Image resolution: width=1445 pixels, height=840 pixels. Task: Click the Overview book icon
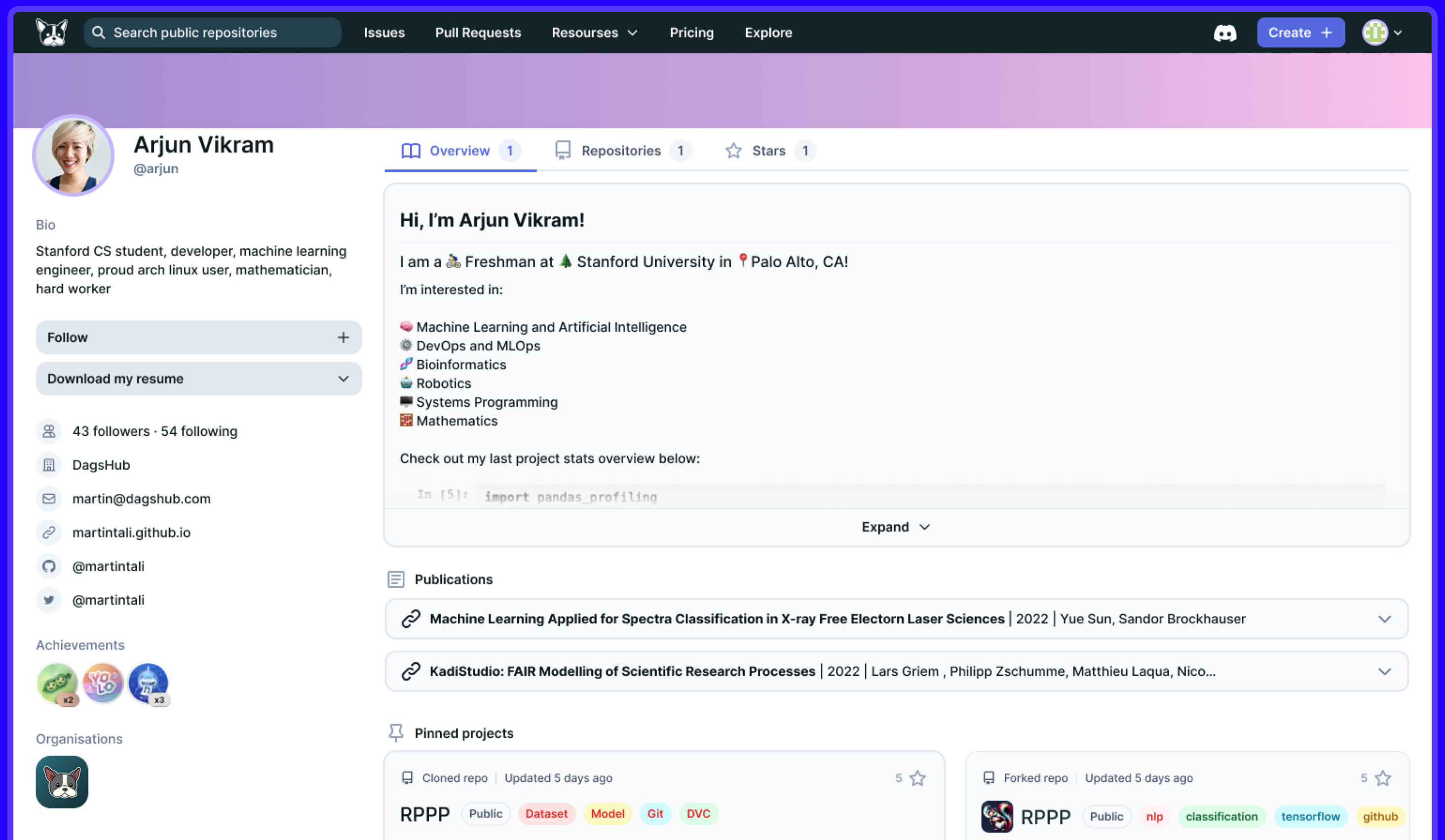click(411, 151)
